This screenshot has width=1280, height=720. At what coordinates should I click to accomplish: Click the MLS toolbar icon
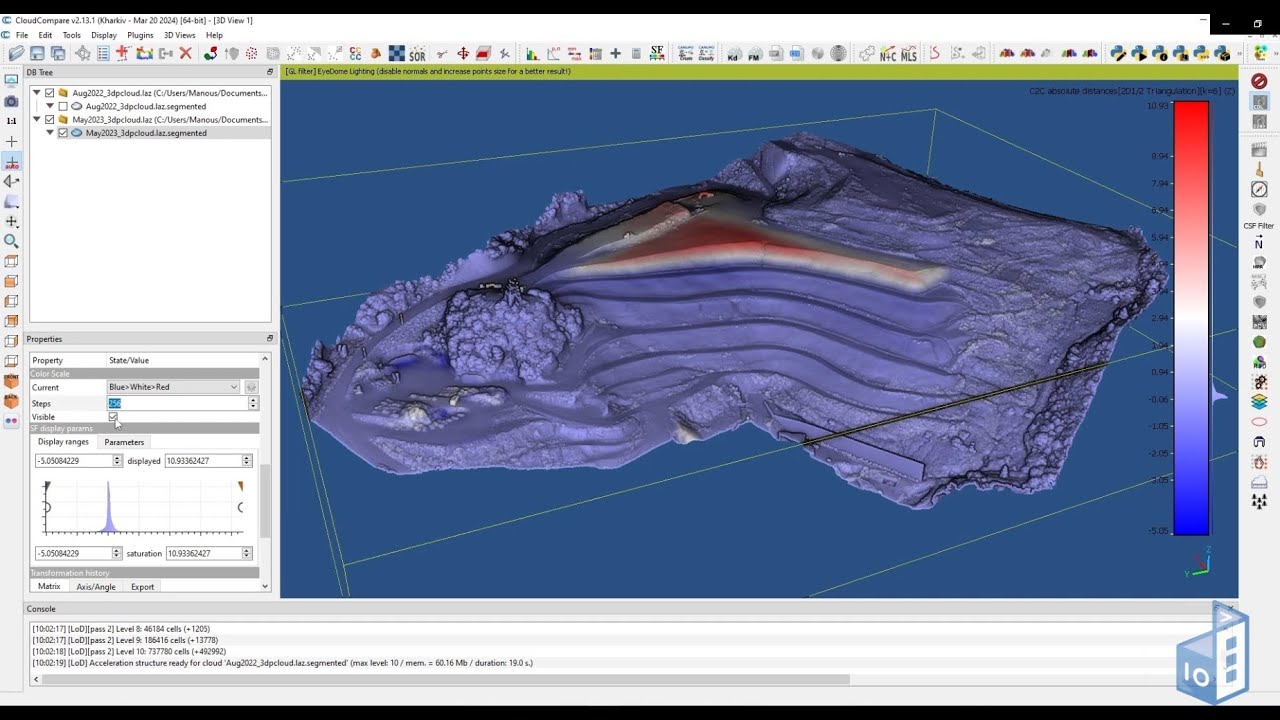[x=908, y=54]
